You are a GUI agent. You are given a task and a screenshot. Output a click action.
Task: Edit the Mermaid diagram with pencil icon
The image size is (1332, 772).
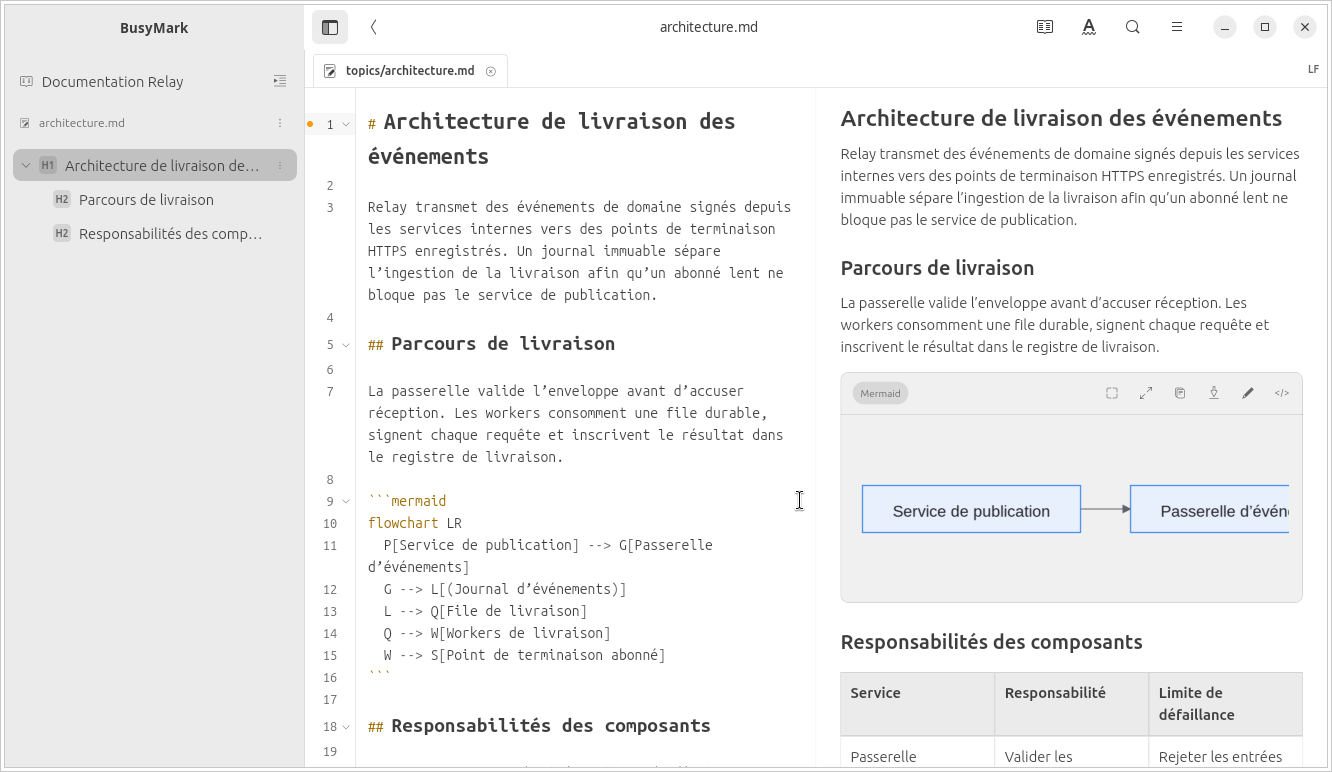tap(1248, 393)
